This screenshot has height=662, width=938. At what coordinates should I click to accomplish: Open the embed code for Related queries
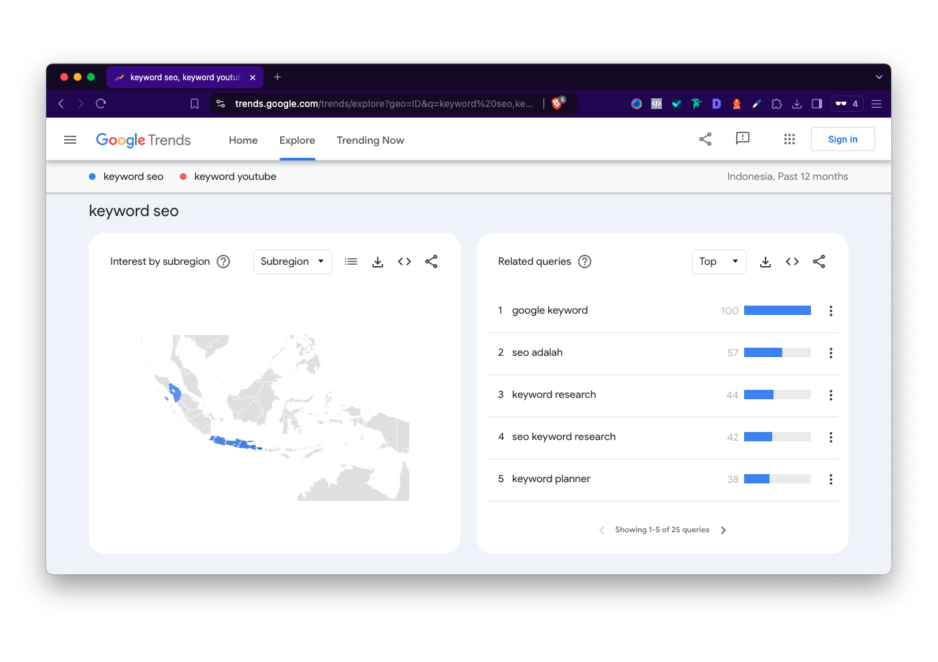coord(792,261)
